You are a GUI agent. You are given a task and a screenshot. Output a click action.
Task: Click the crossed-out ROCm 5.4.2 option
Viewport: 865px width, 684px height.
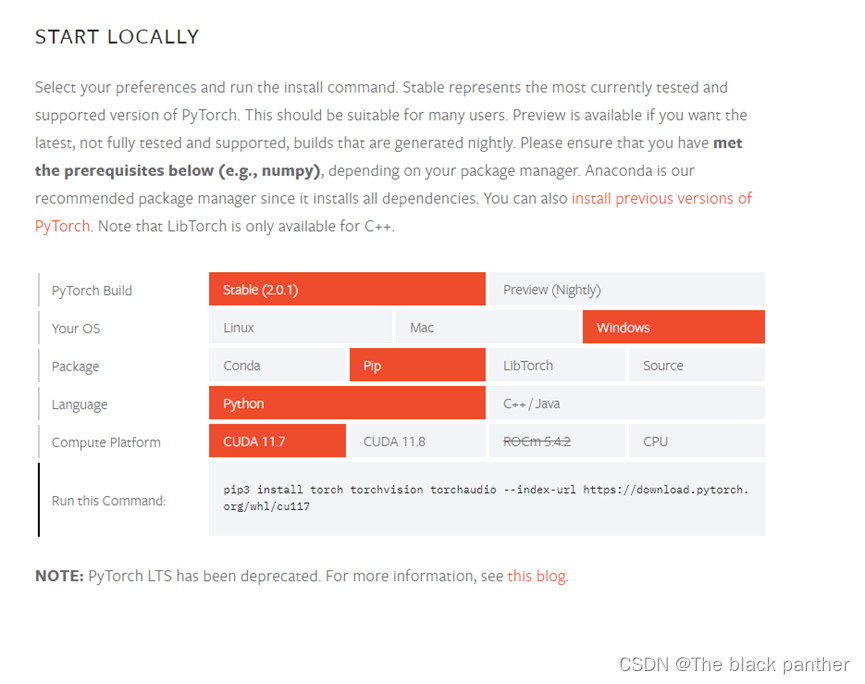[x=556, y=441]
